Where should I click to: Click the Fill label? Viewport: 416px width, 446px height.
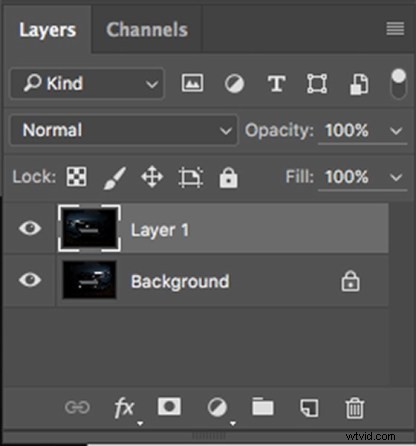click(x=300, y=177)
